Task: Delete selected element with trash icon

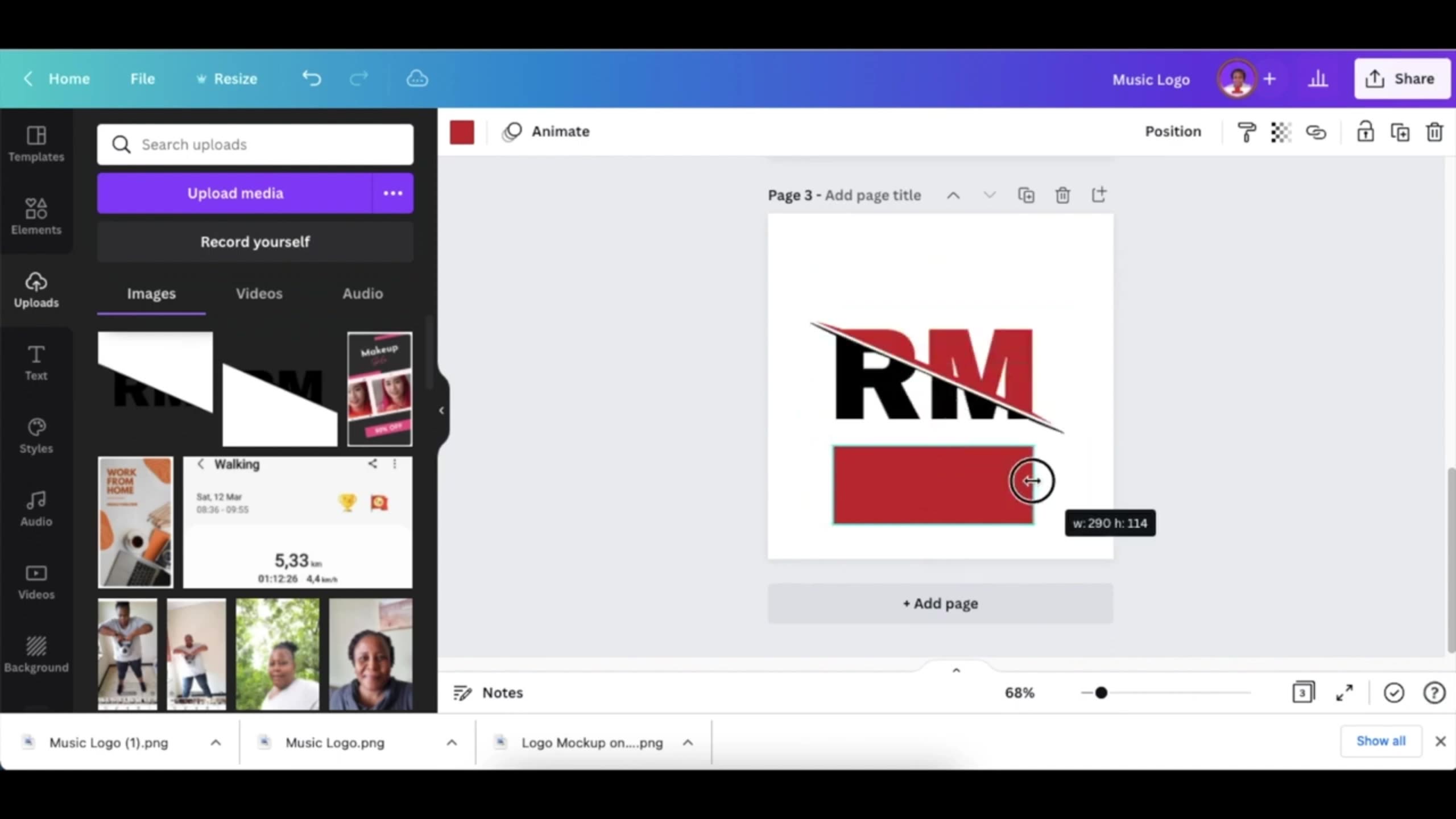Action: point(1434,132)
